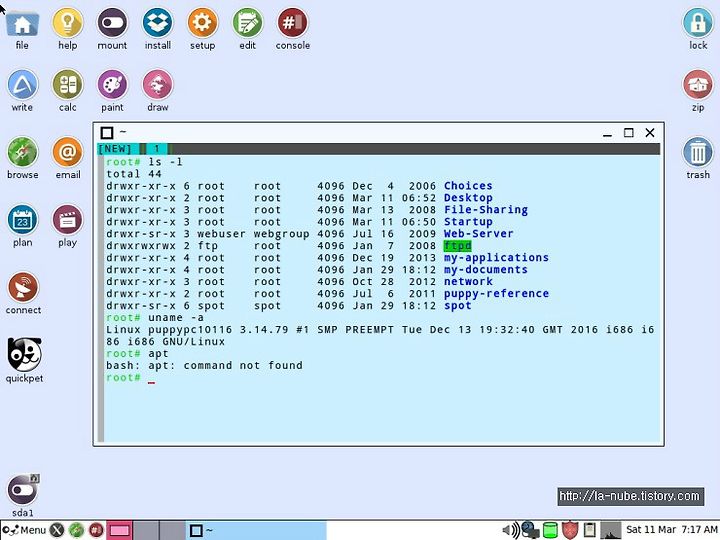Launch the browse web browser icon
The image size is (720, 540).
(x=22, y=152)
